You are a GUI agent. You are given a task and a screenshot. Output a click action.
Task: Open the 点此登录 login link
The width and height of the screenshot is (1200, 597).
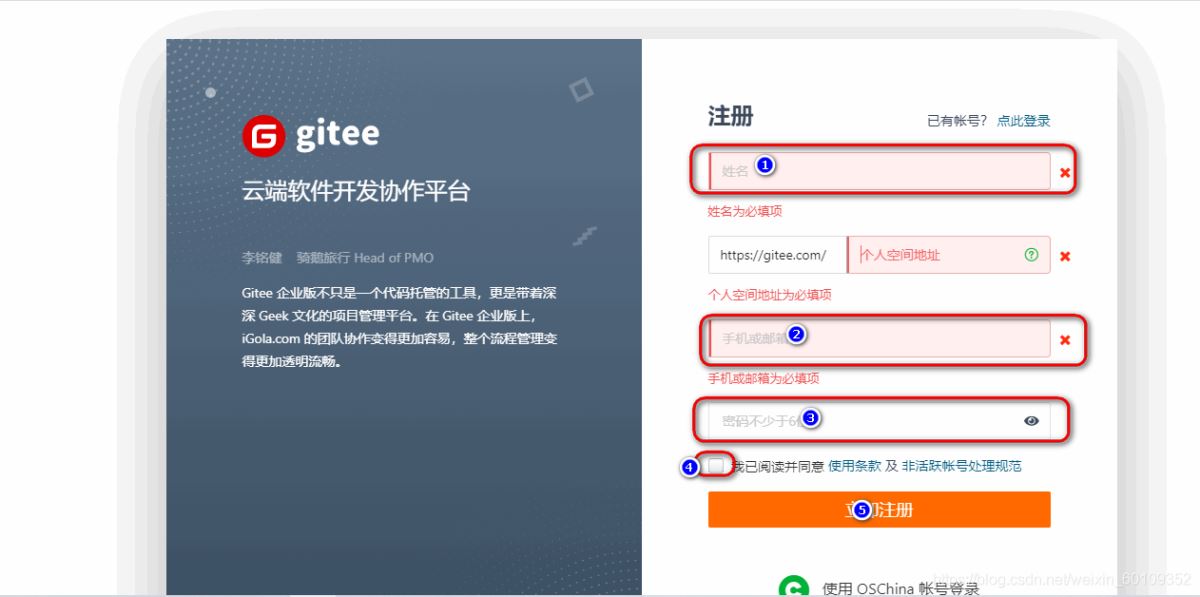point(1023,121)
